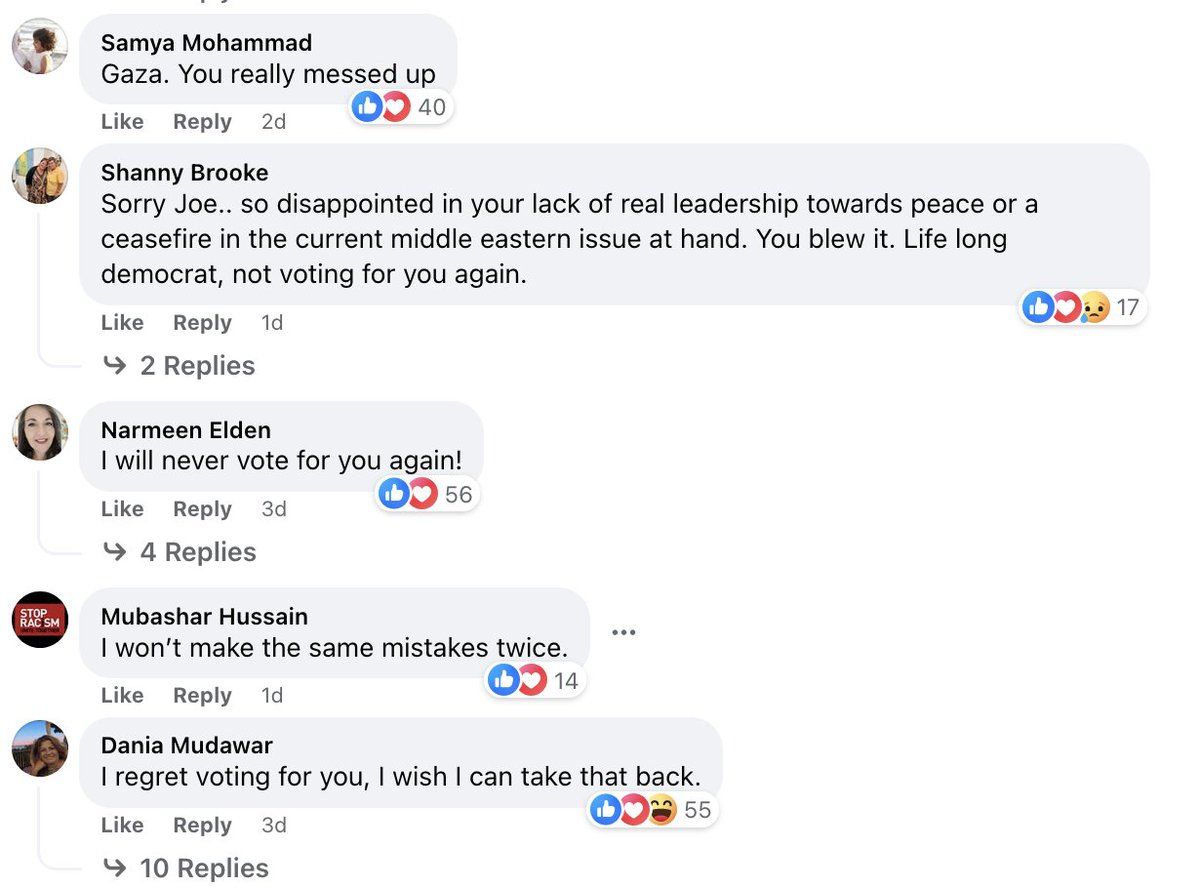Open Samya Mohammad's profile picture
The width and height of the screenshot is (1200, 888).
(x=40, y=47)
